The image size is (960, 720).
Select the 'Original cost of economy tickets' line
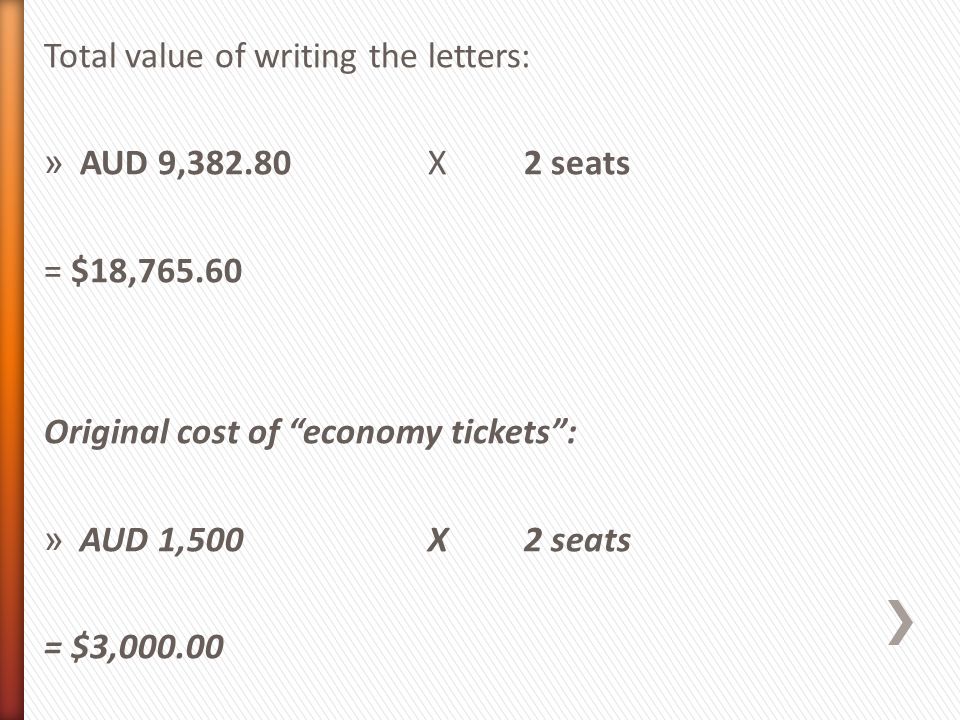coord(310,432)
